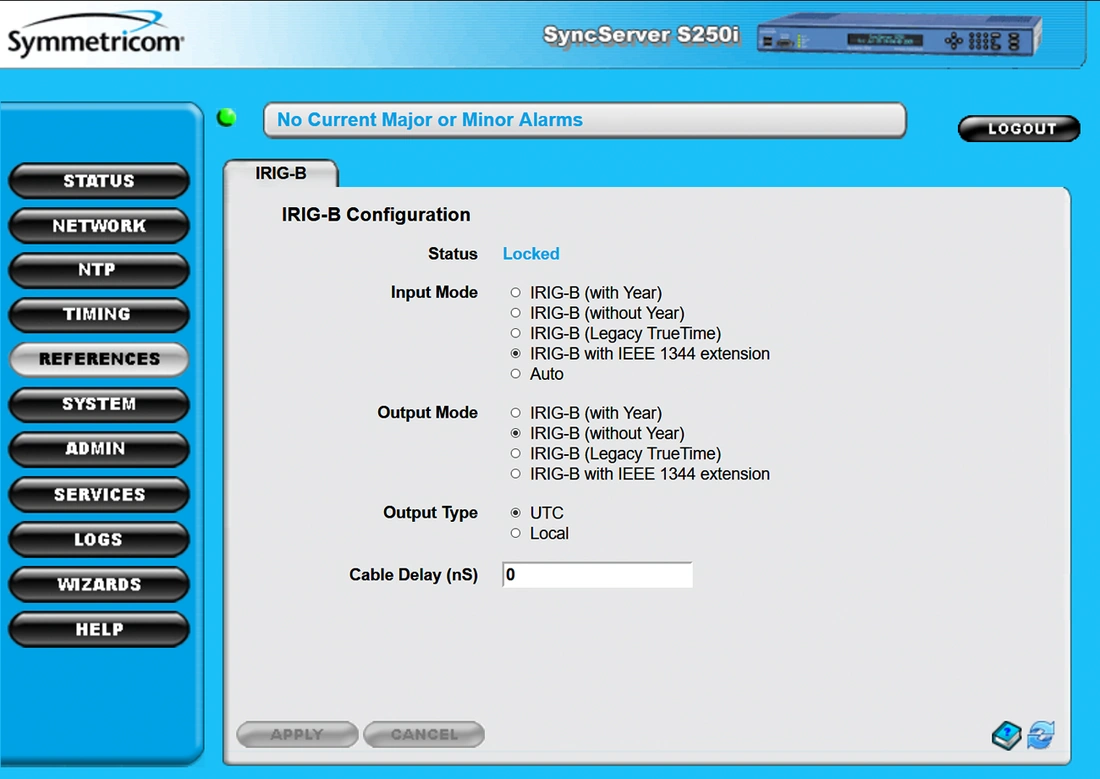Image resolution: width=1100 pixels, height=779 pixels.
Task: Select Input Mode IRIG-B (without Year)
Action: [516, 313]
